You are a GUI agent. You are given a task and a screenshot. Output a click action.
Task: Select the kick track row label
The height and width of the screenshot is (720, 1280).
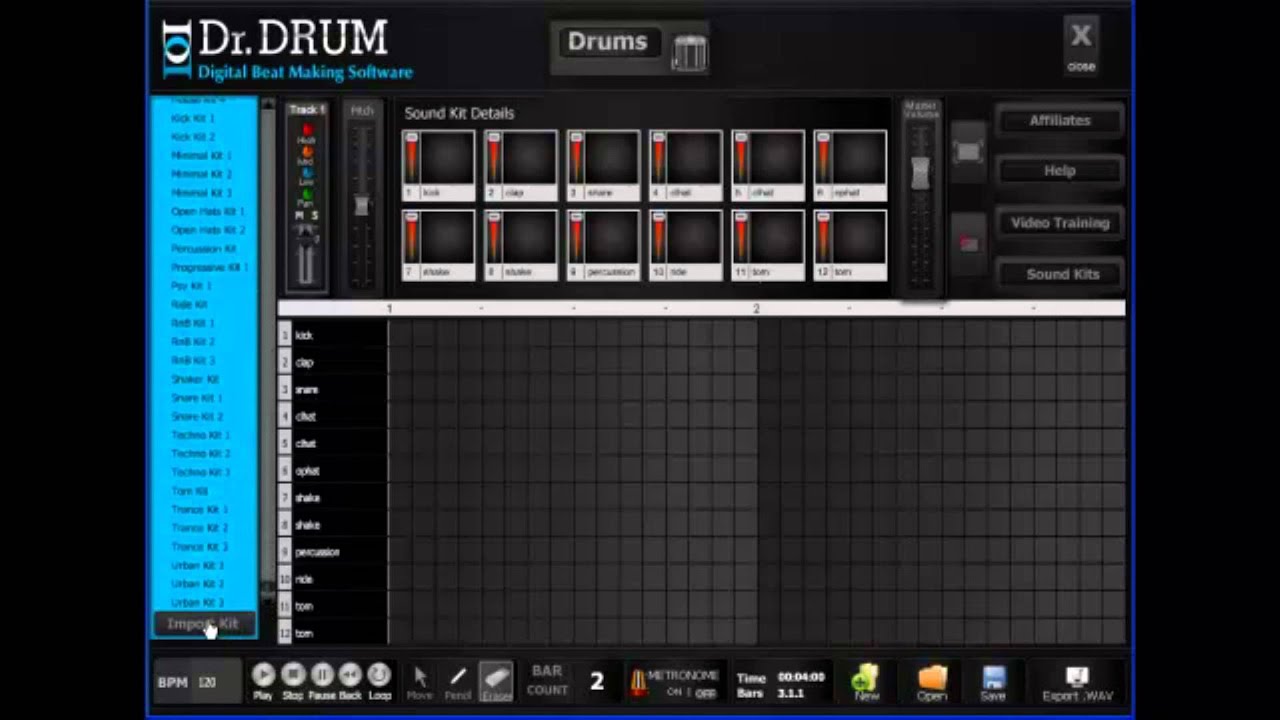[334, 335]
